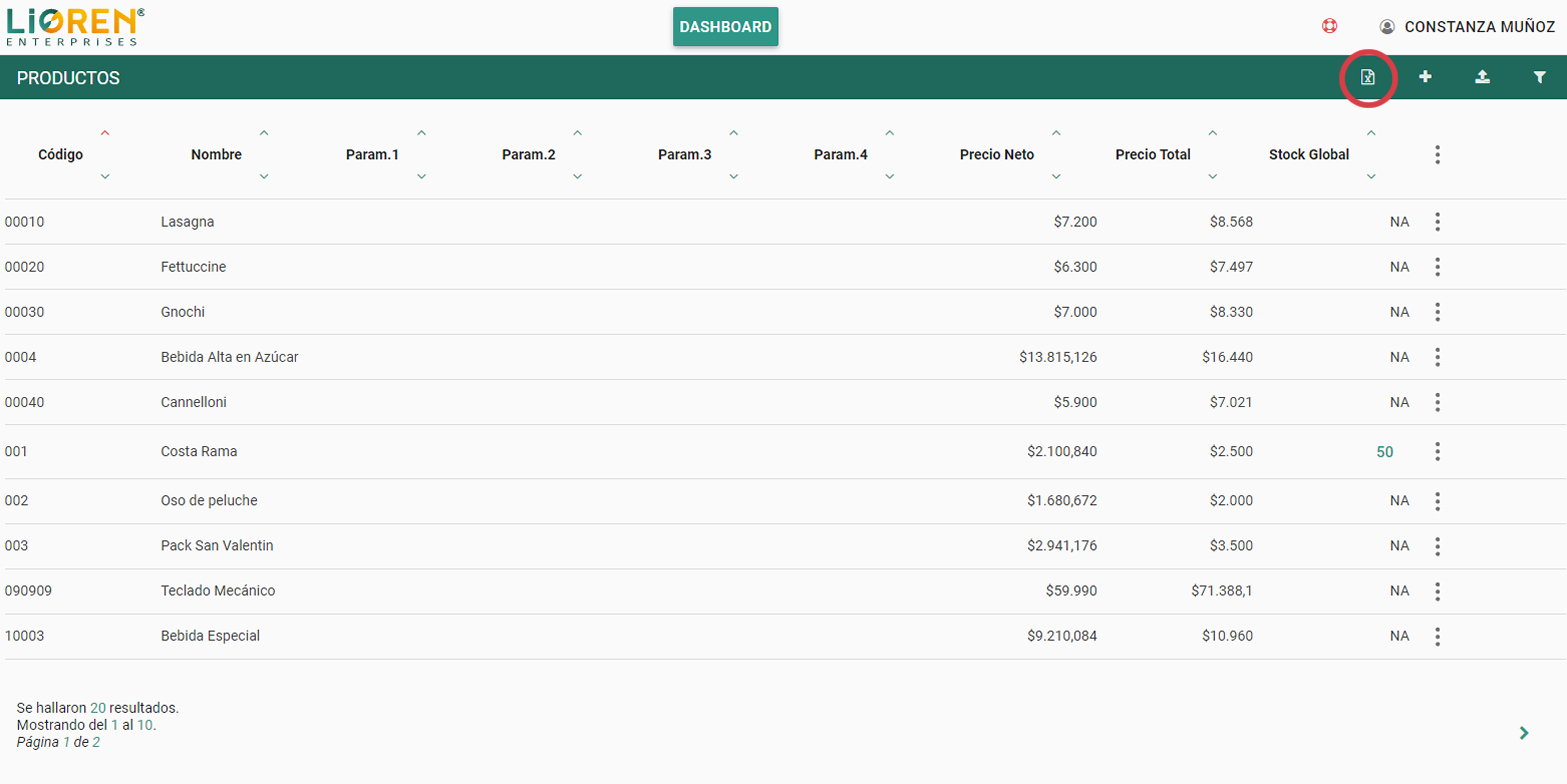Sort Nombre ascending with up chevron
Viewport: 1567px width, 784px height.
click(264, 133)
